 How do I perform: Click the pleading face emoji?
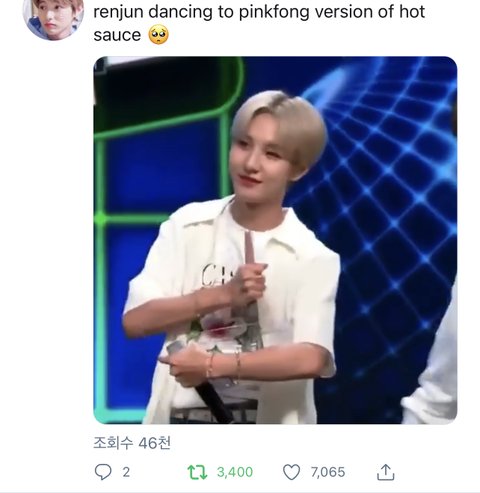[159, 35]
